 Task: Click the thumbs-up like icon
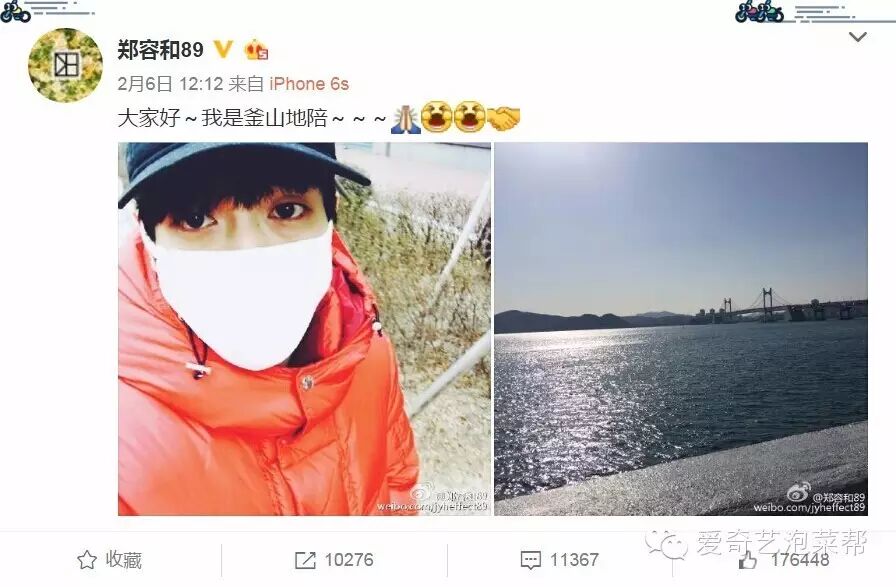tap(747, 559)
